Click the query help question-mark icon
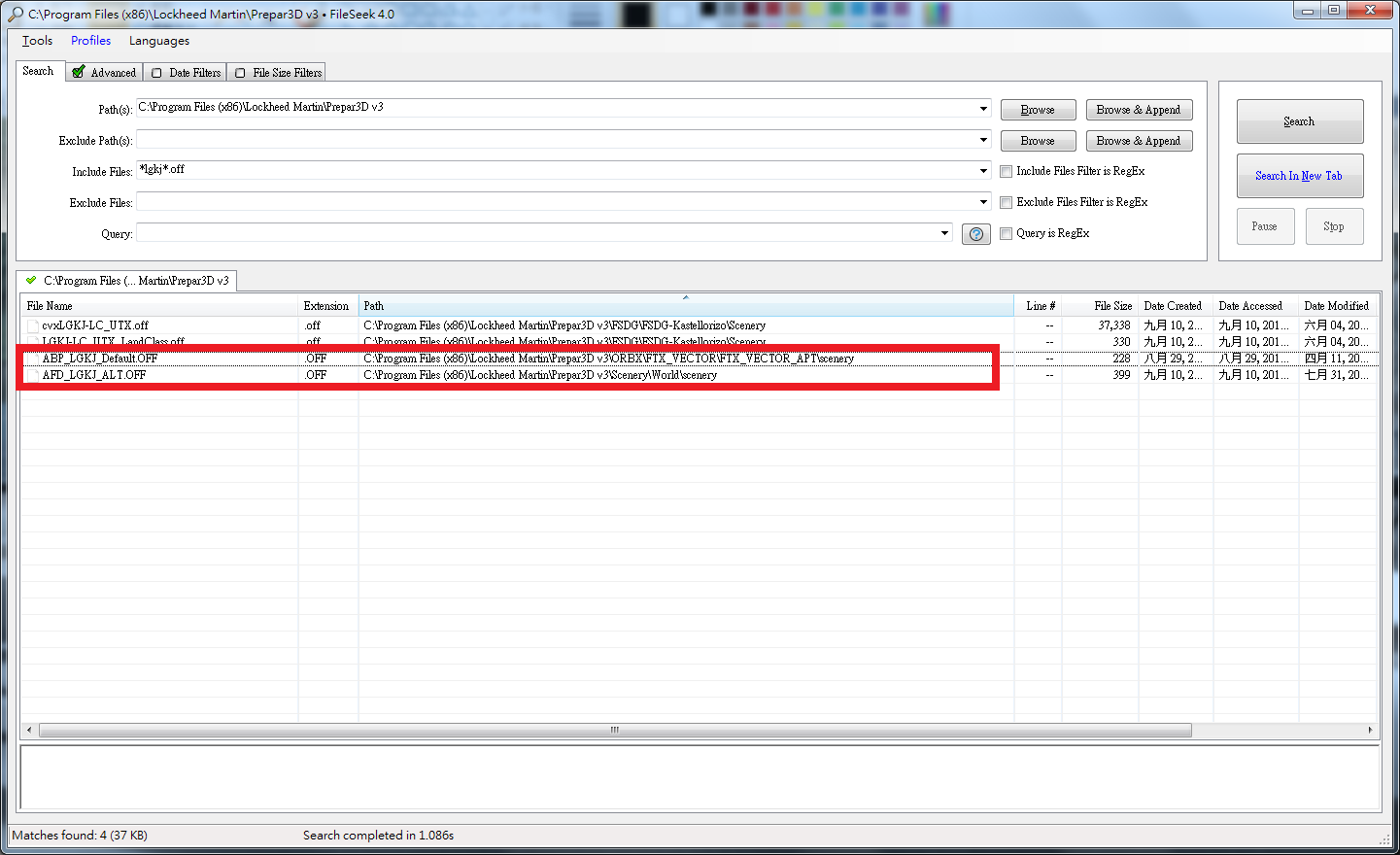The image size is (1400, 855). tap(975, 234)
